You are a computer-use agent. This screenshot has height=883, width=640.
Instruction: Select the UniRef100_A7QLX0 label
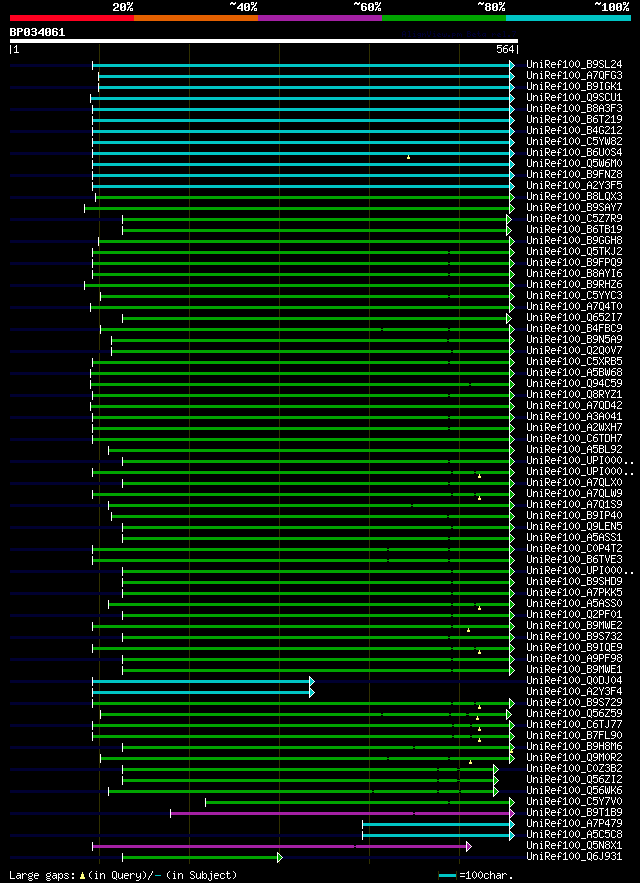pos(574,482)
